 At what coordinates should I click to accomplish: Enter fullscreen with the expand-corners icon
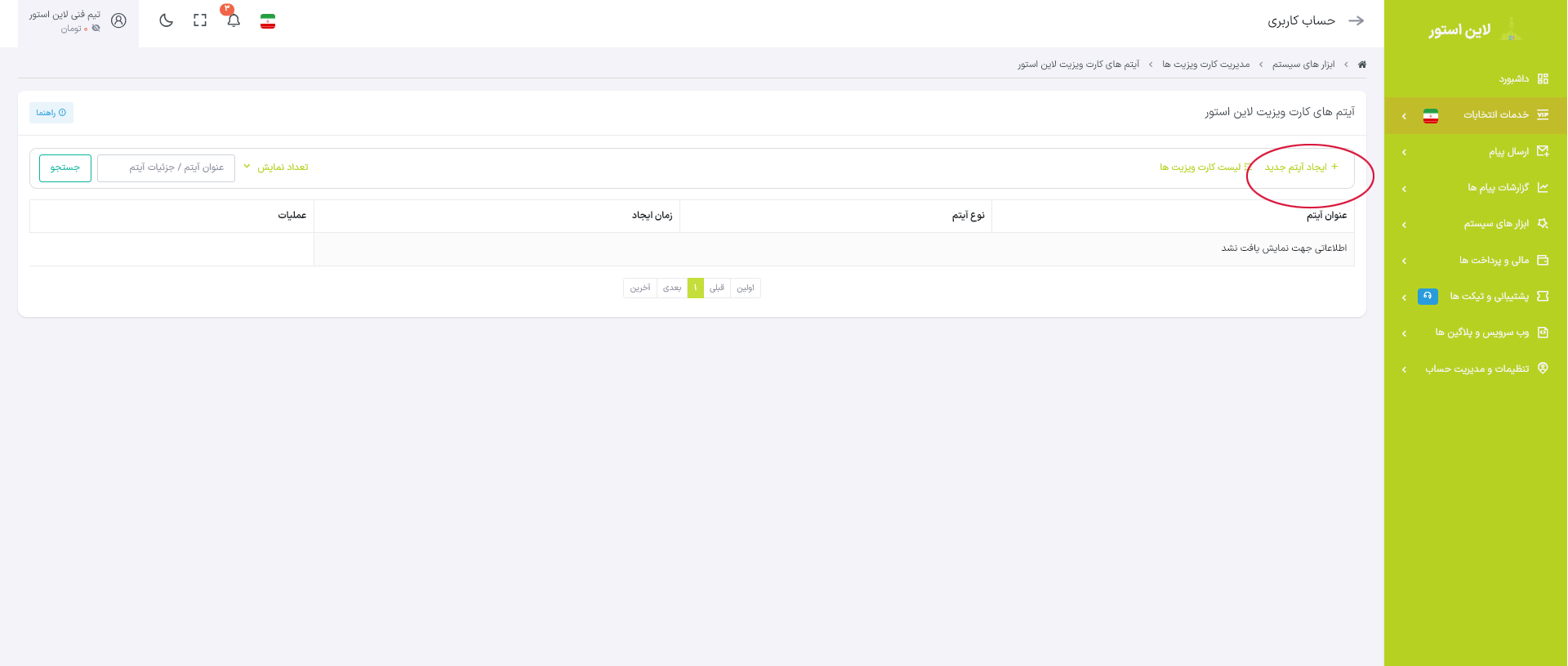click(200, 20)
